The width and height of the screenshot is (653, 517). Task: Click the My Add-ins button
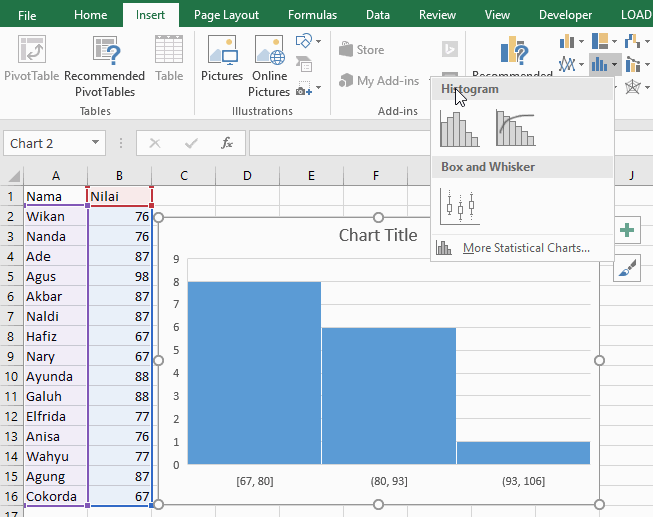379,80
